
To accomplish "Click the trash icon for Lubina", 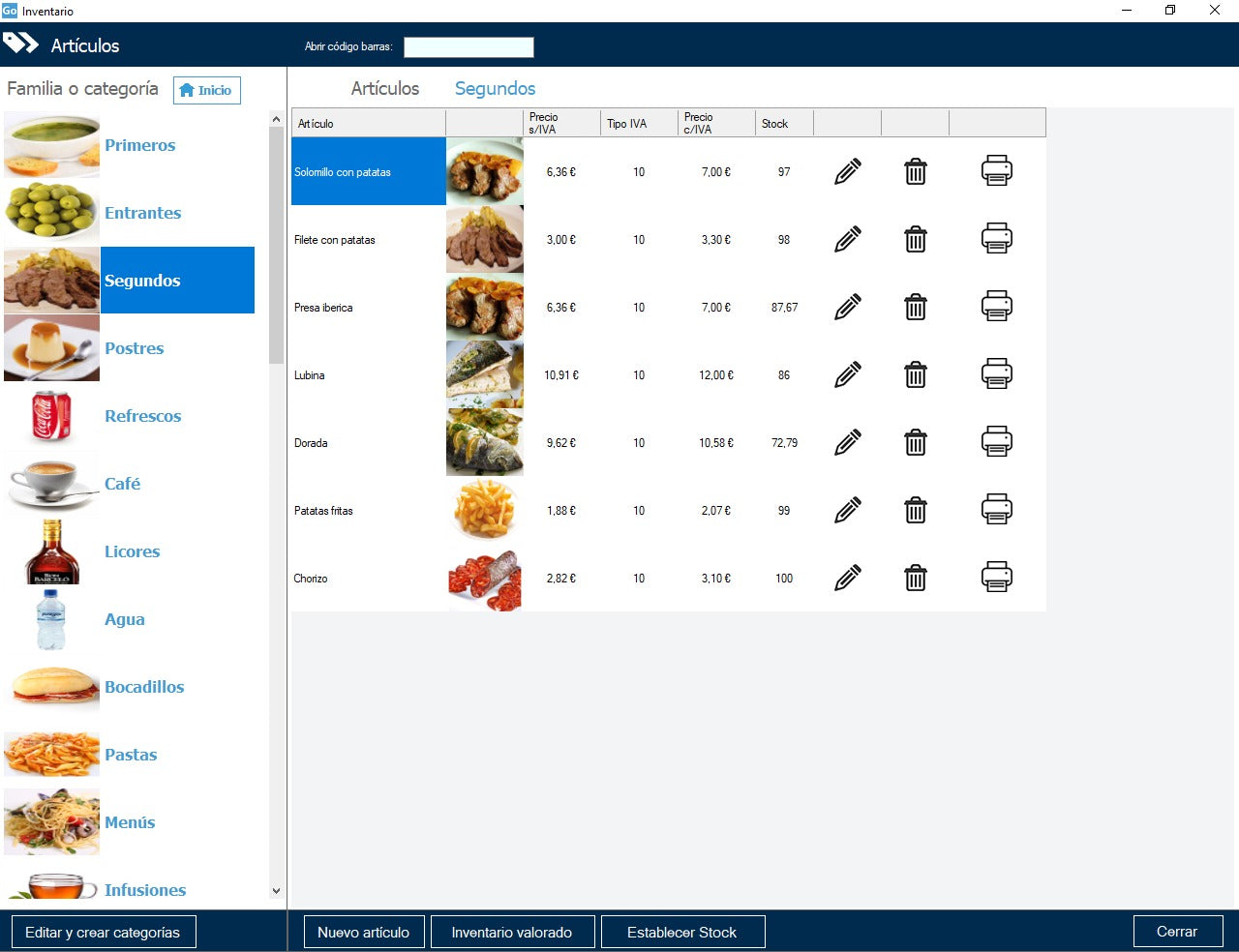I will 915,374.
